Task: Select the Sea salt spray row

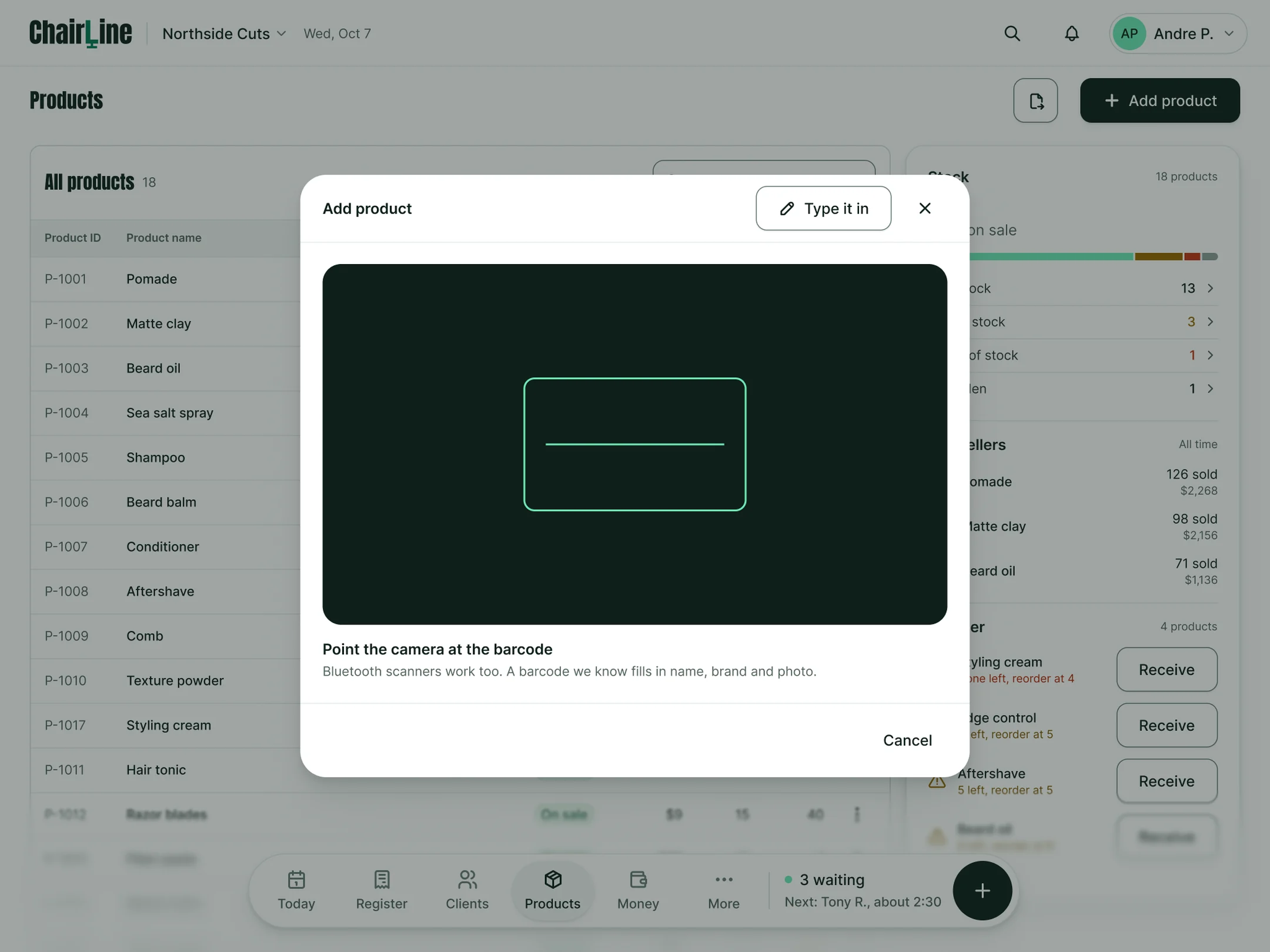Action: pos(166,413)
